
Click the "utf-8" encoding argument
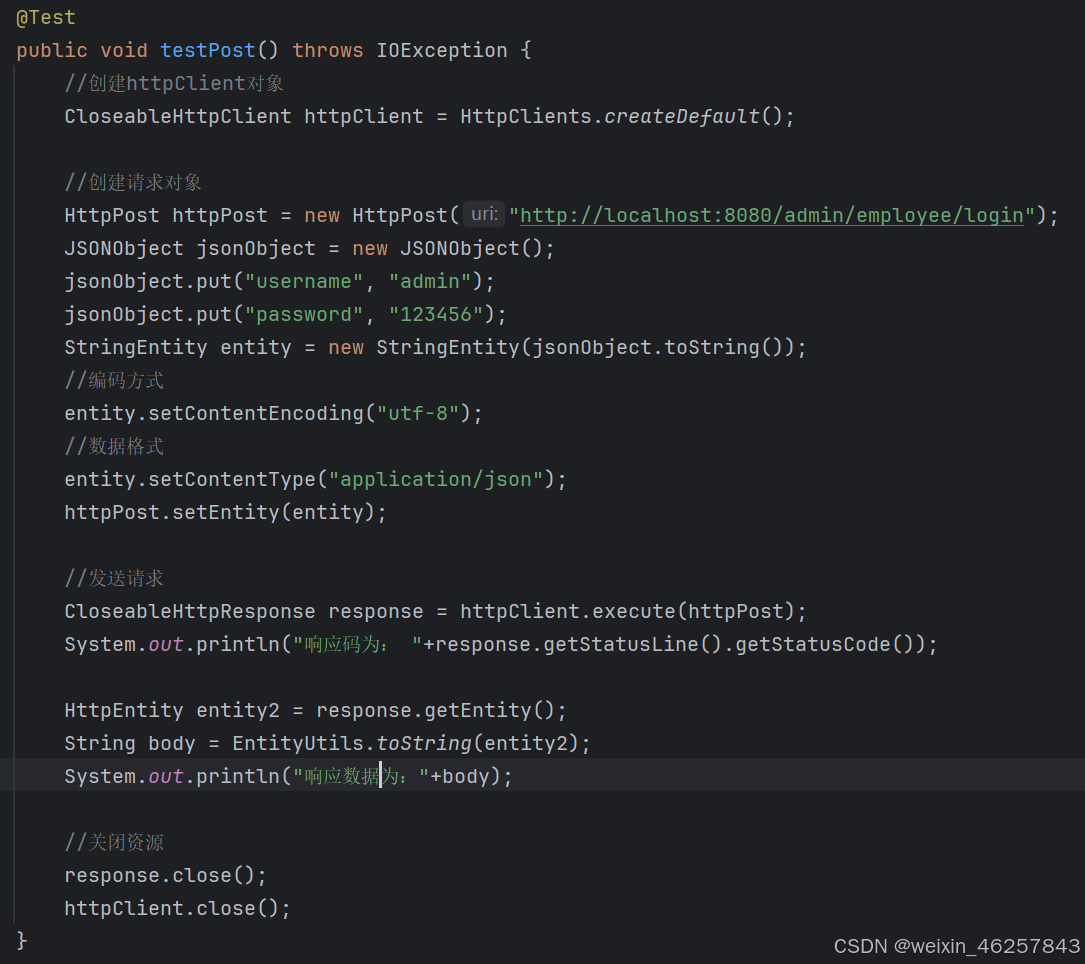(x=418, y=412)
